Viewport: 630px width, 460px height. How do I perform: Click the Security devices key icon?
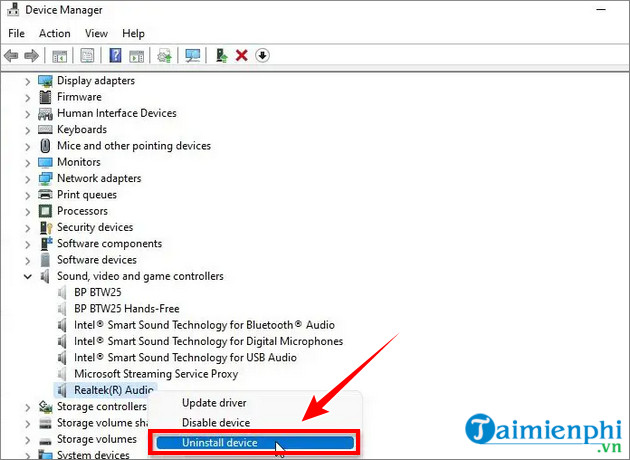[46, 227]
